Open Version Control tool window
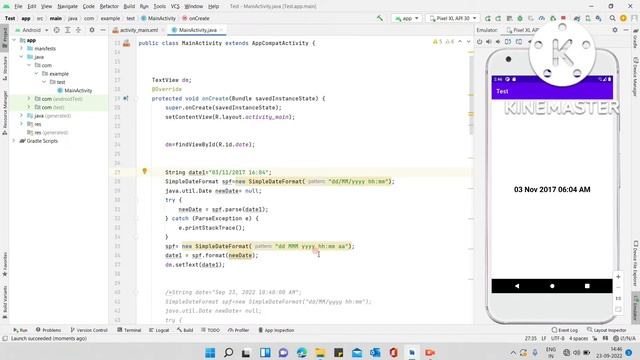 click(89, 330)
